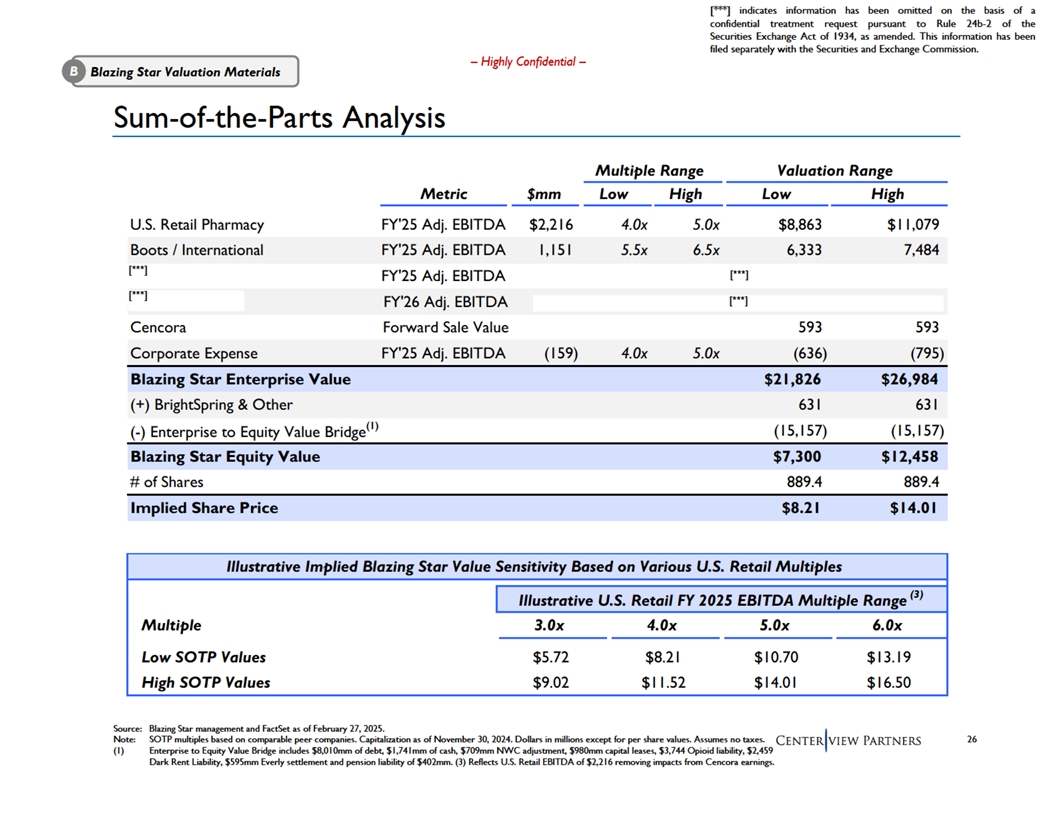Select the confidential treatment notice paragraph

click(872, 30)
